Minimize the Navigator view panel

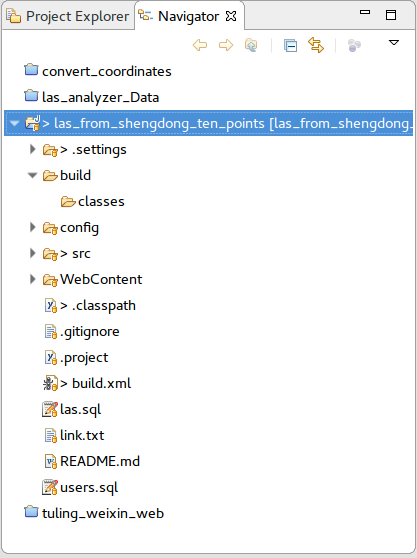(x=365, y=12)
